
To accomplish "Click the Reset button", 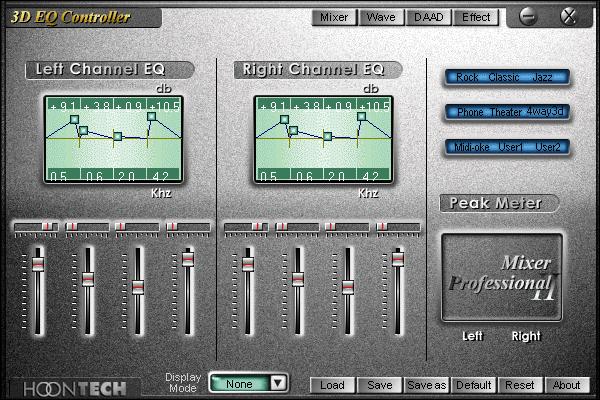I will pyautogui.click(x=520, y=385).
